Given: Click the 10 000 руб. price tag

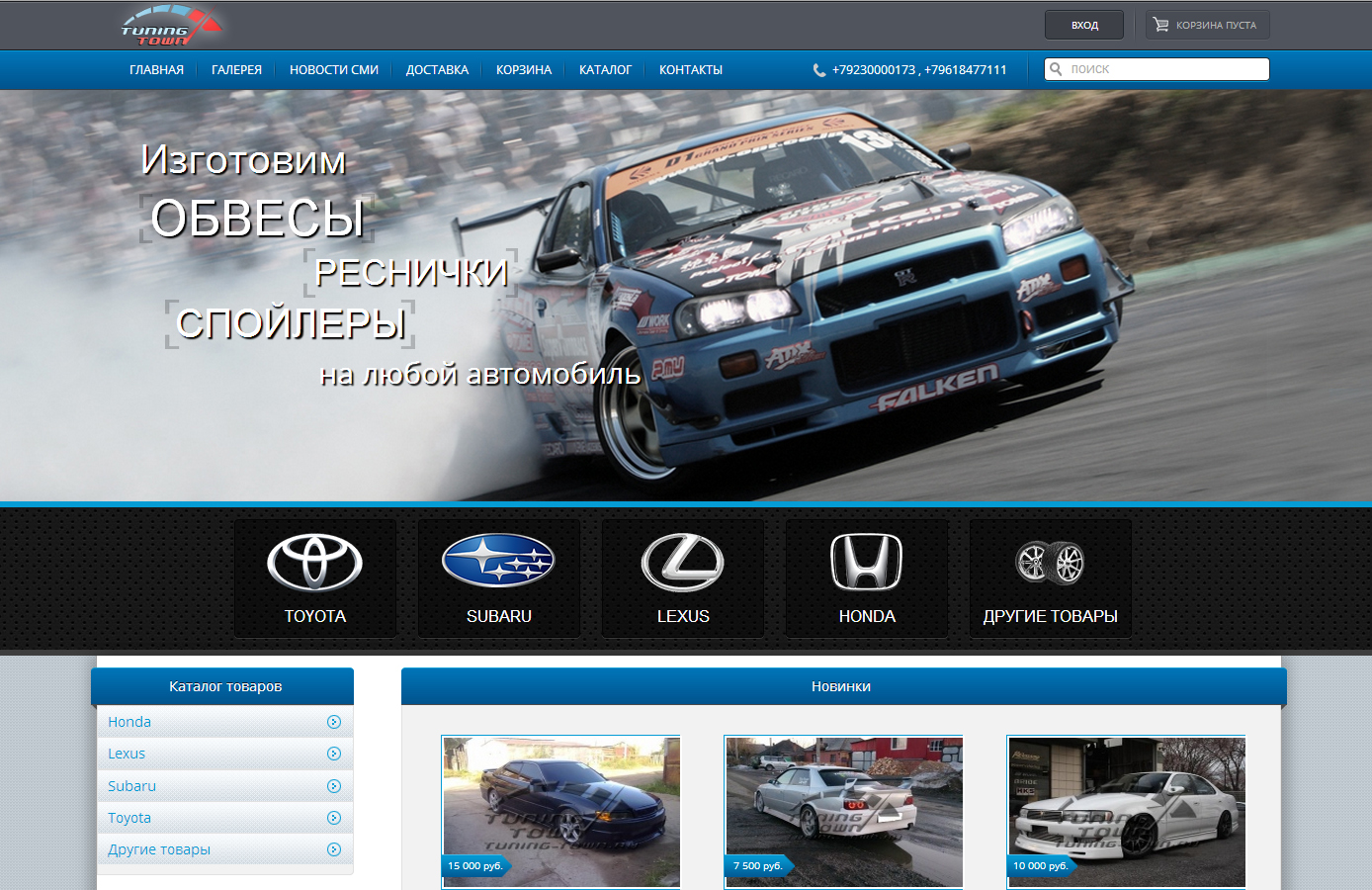Looking at the screenshot, I should (x=1041, y=865).
